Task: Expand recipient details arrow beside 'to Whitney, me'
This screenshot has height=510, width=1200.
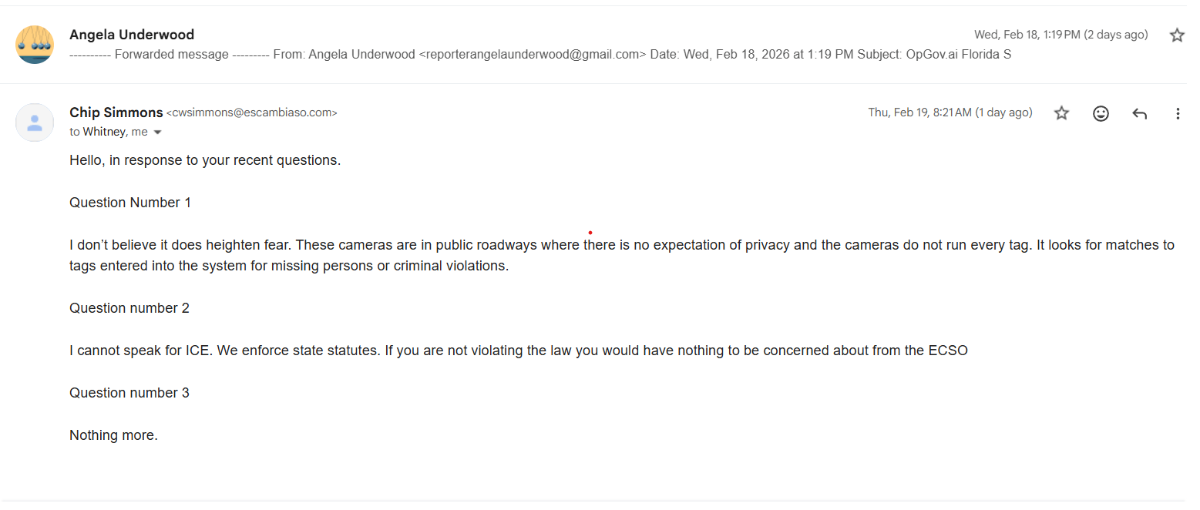Action: click(157, 133)
